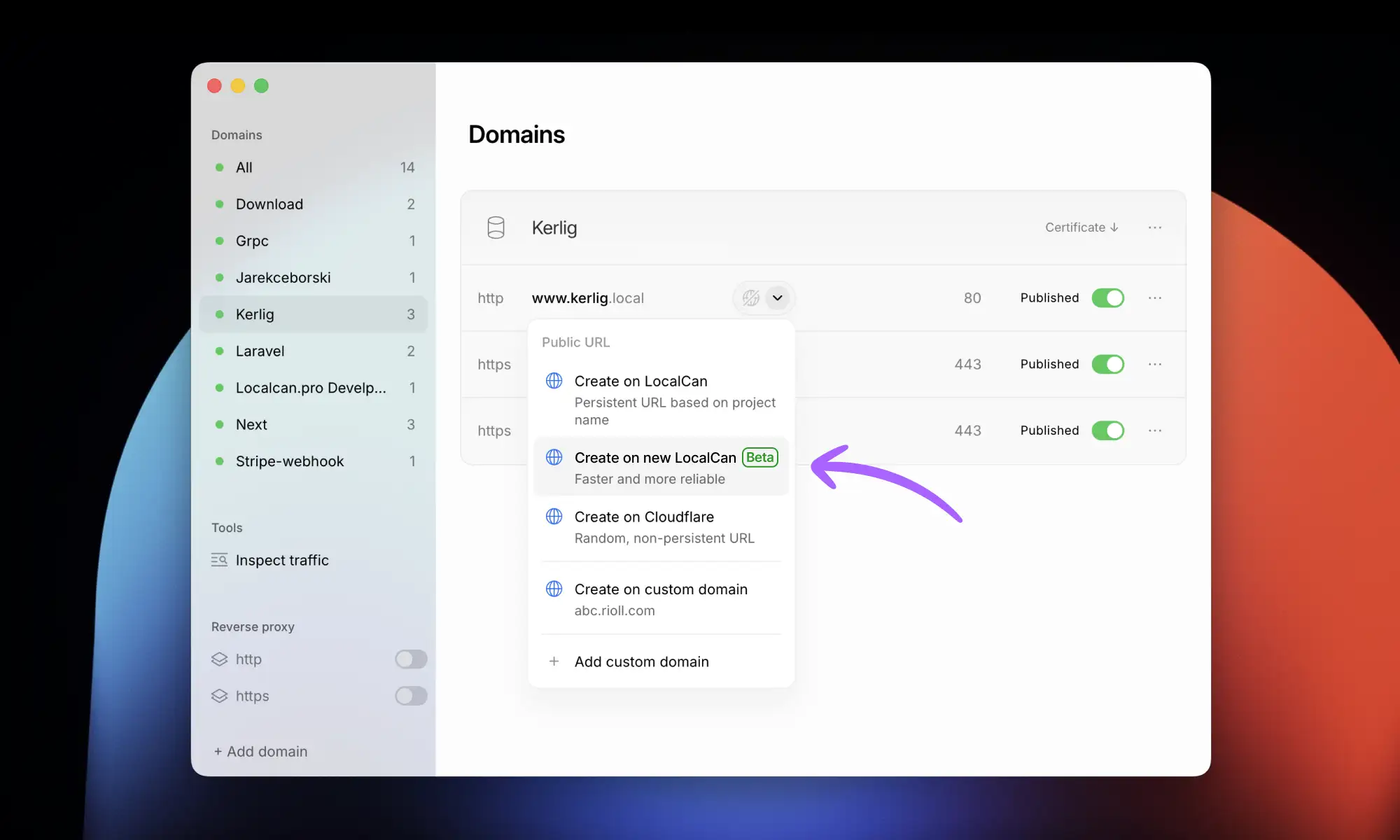Click globe icon beside Create on custom domain
The height and width of the screenshot is (840, 1400).
pos(554,589)
